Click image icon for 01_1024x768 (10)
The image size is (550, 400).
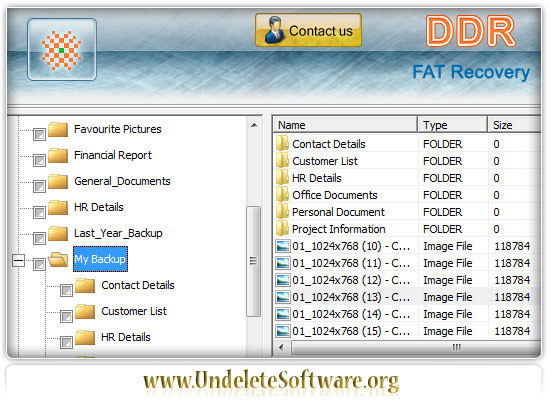tap(283, 246)
